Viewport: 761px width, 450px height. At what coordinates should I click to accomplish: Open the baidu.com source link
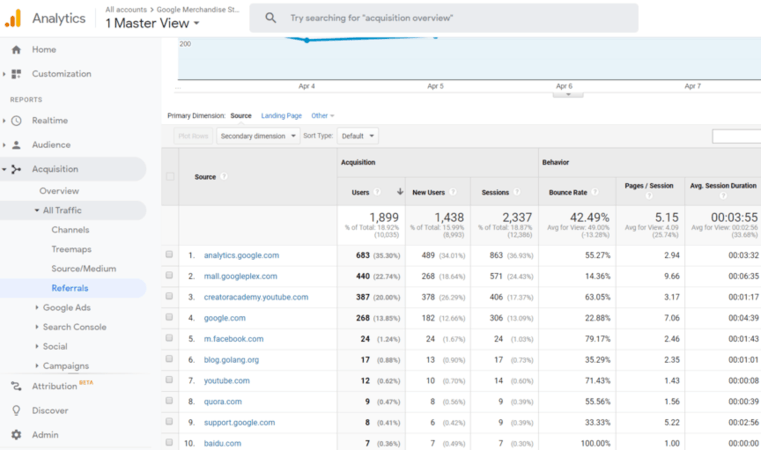[x=222, y=443]
